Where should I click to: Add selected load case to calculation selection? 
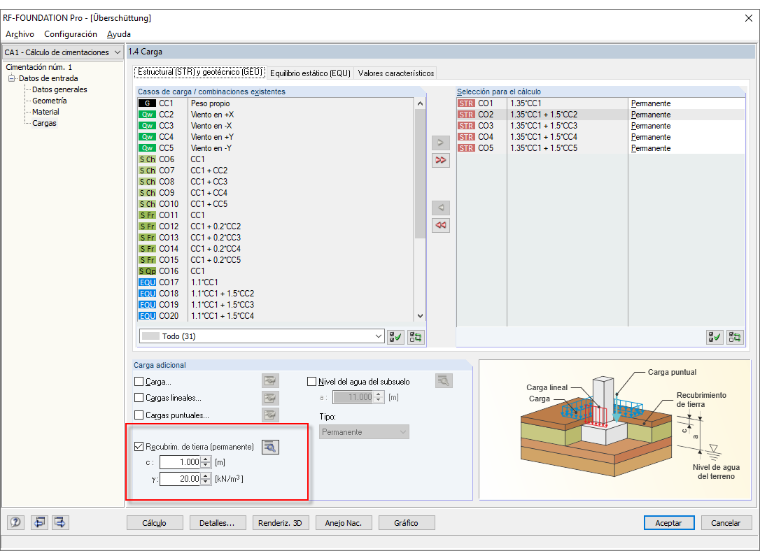(x=441, y=143)
